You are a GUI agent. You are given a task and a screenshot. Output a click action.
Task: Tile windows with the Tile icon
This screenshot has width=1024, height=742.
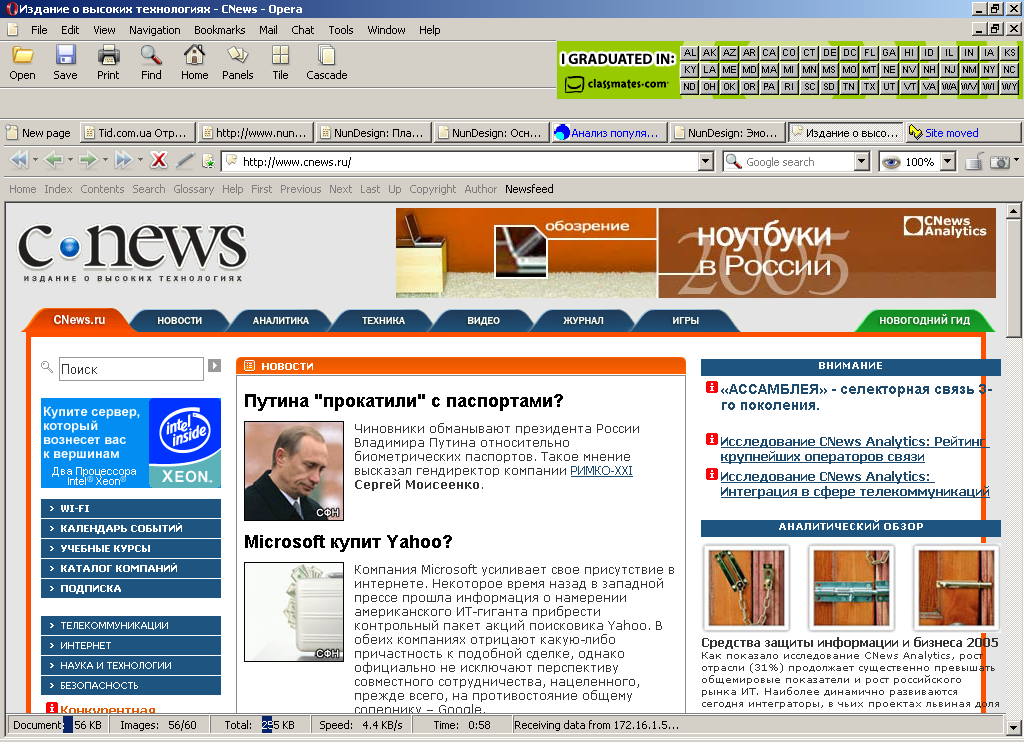point(280,55)
